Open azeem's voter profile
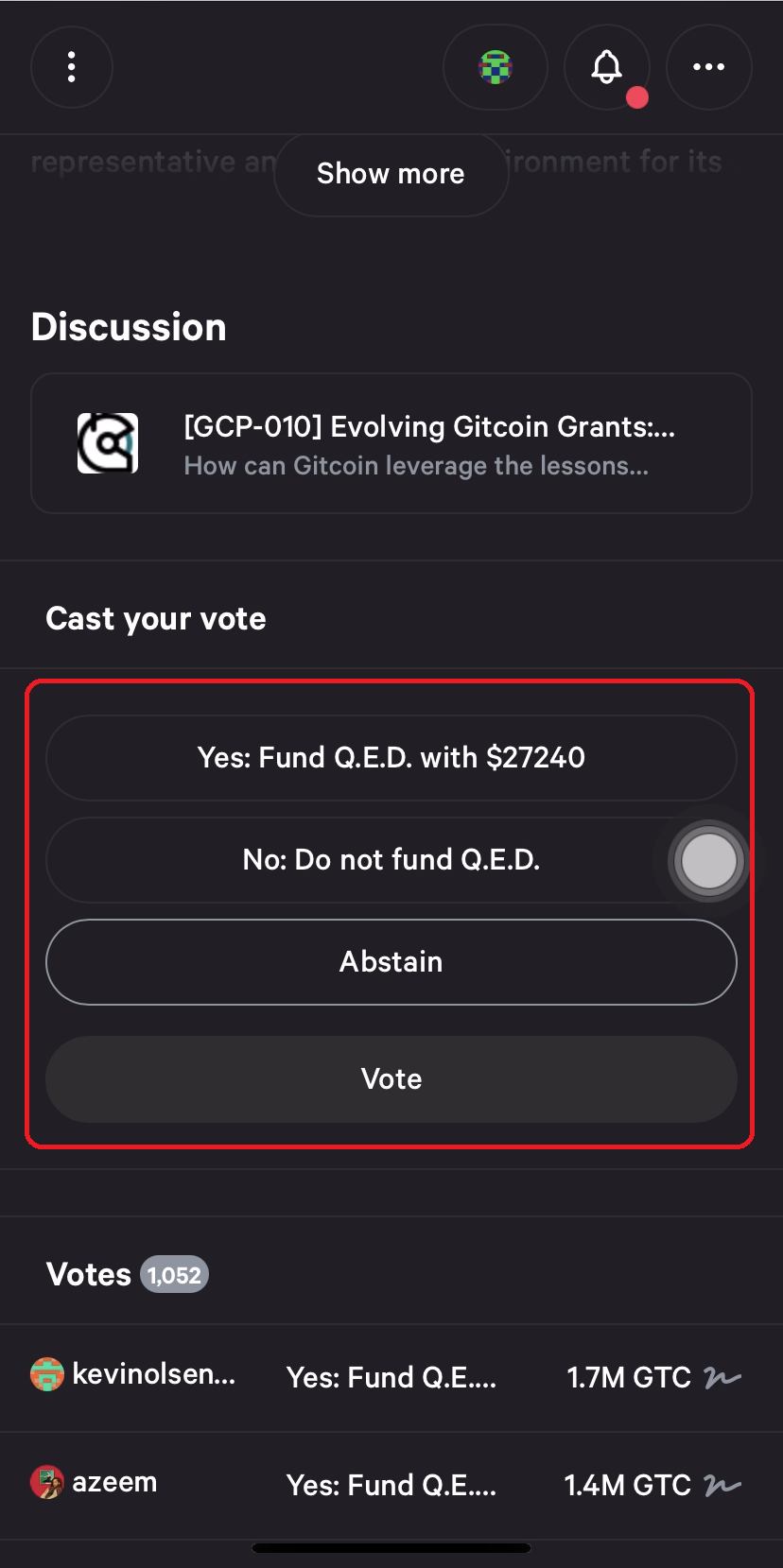The image size is (783, 1568). coord(114,1482)
